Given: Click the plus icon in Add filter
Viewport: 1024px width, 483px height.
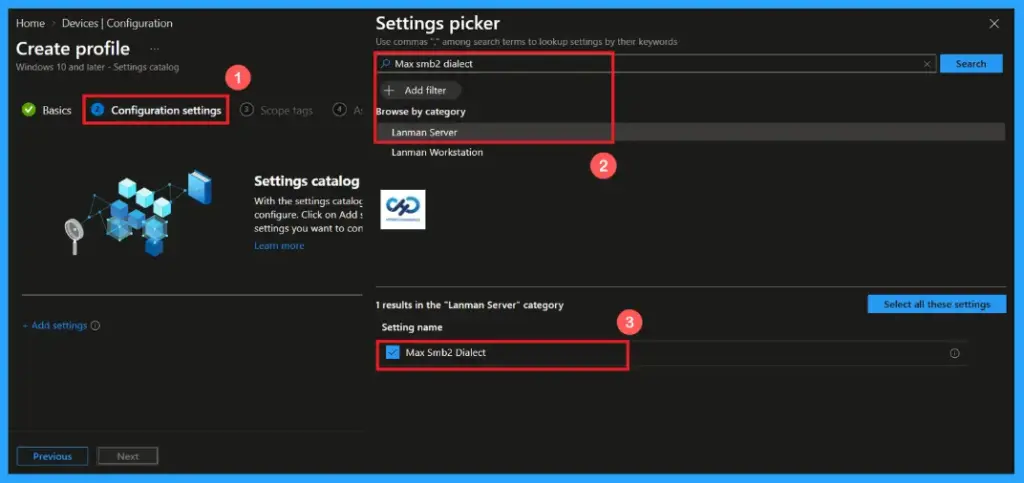Looking at the screenshot, I should point(389,91).
